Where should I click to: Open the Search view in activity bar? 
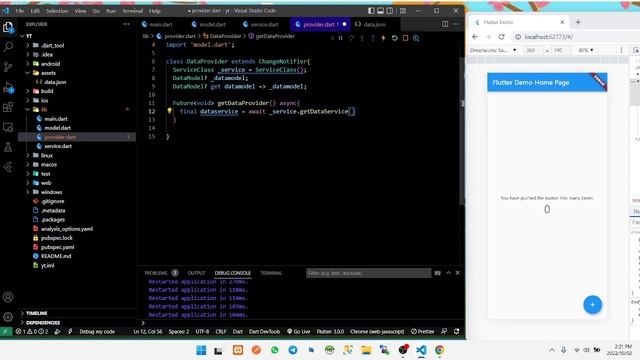click(8, 46)
